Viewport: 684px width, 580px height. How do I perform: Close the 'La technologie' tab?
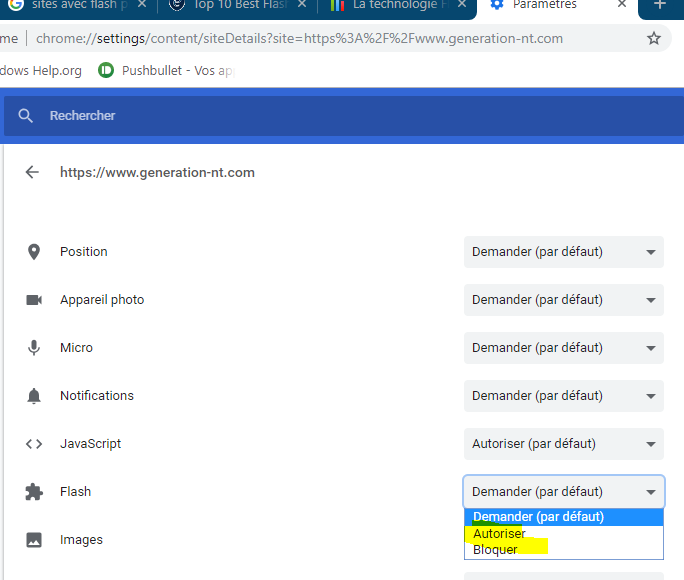coord(462,4)
